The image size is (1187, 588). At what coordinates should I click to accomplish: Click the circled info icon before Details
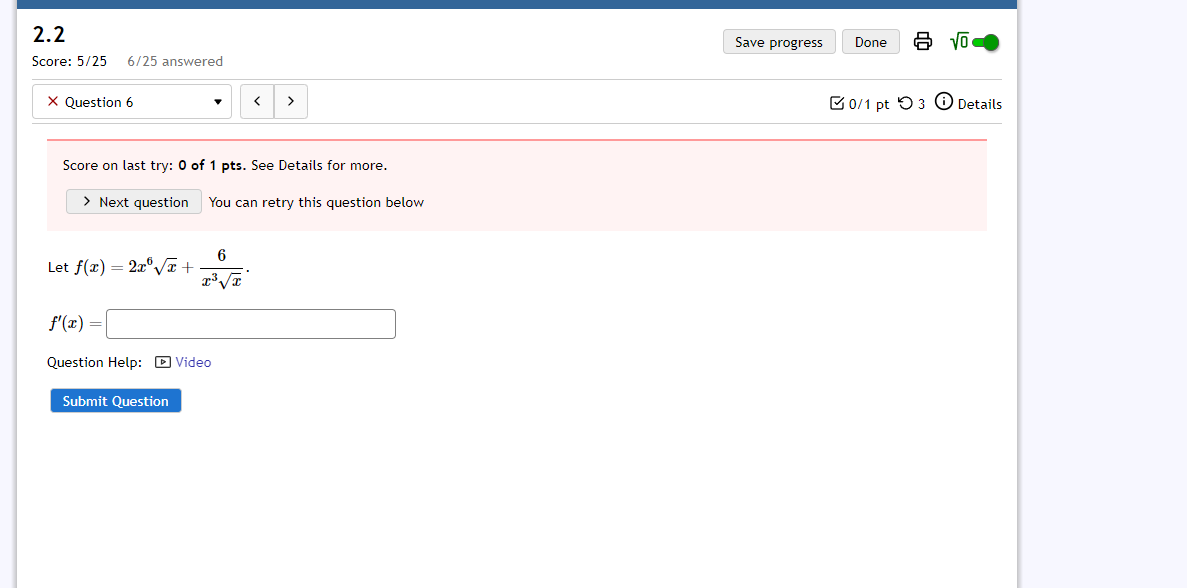pos(943,101)
